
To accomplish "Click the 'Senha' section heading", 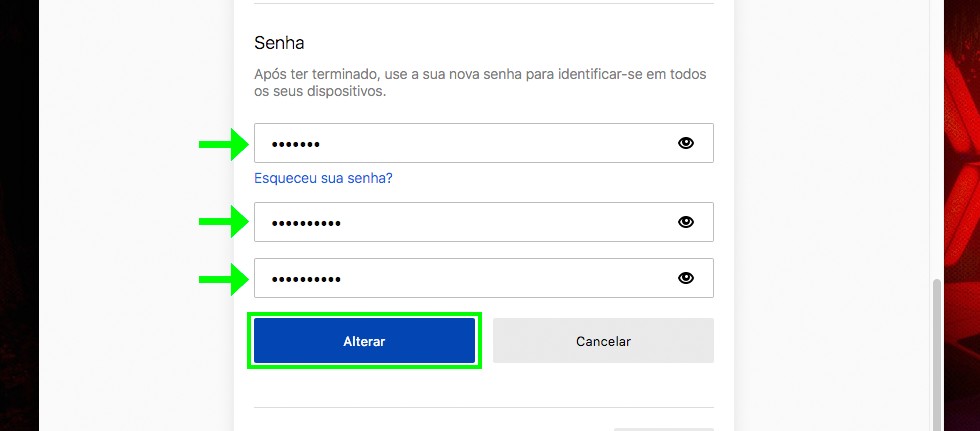I will pos(279,43).
